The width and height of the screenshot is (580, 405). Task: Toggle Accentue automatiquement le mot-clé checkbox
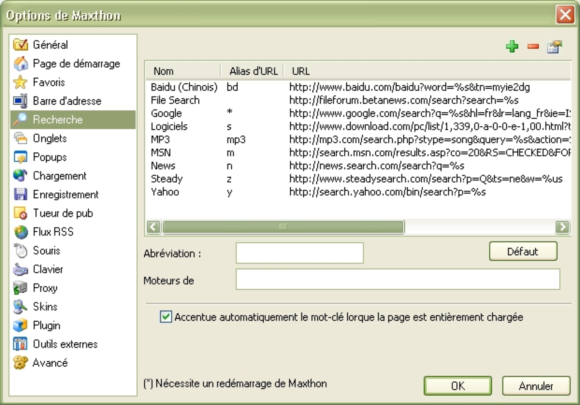point(166,317)
